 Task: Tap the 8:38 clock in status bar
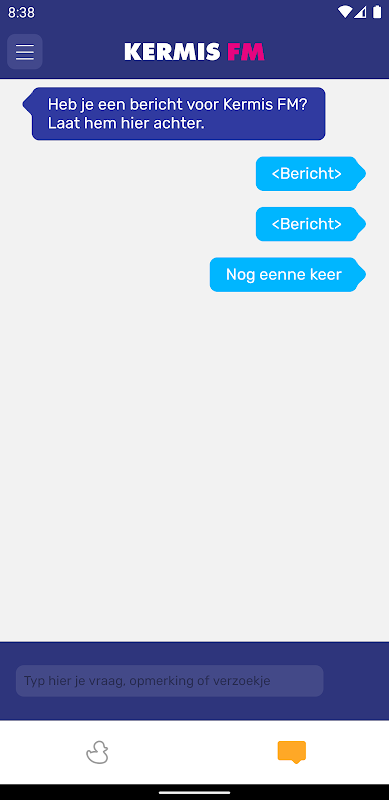(x=21, y=12)
